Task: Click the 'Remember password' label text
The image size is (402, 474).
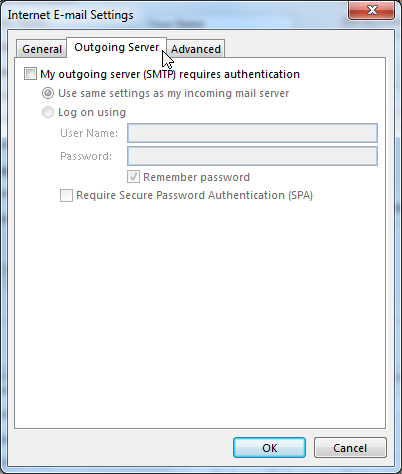Action: 196,177
